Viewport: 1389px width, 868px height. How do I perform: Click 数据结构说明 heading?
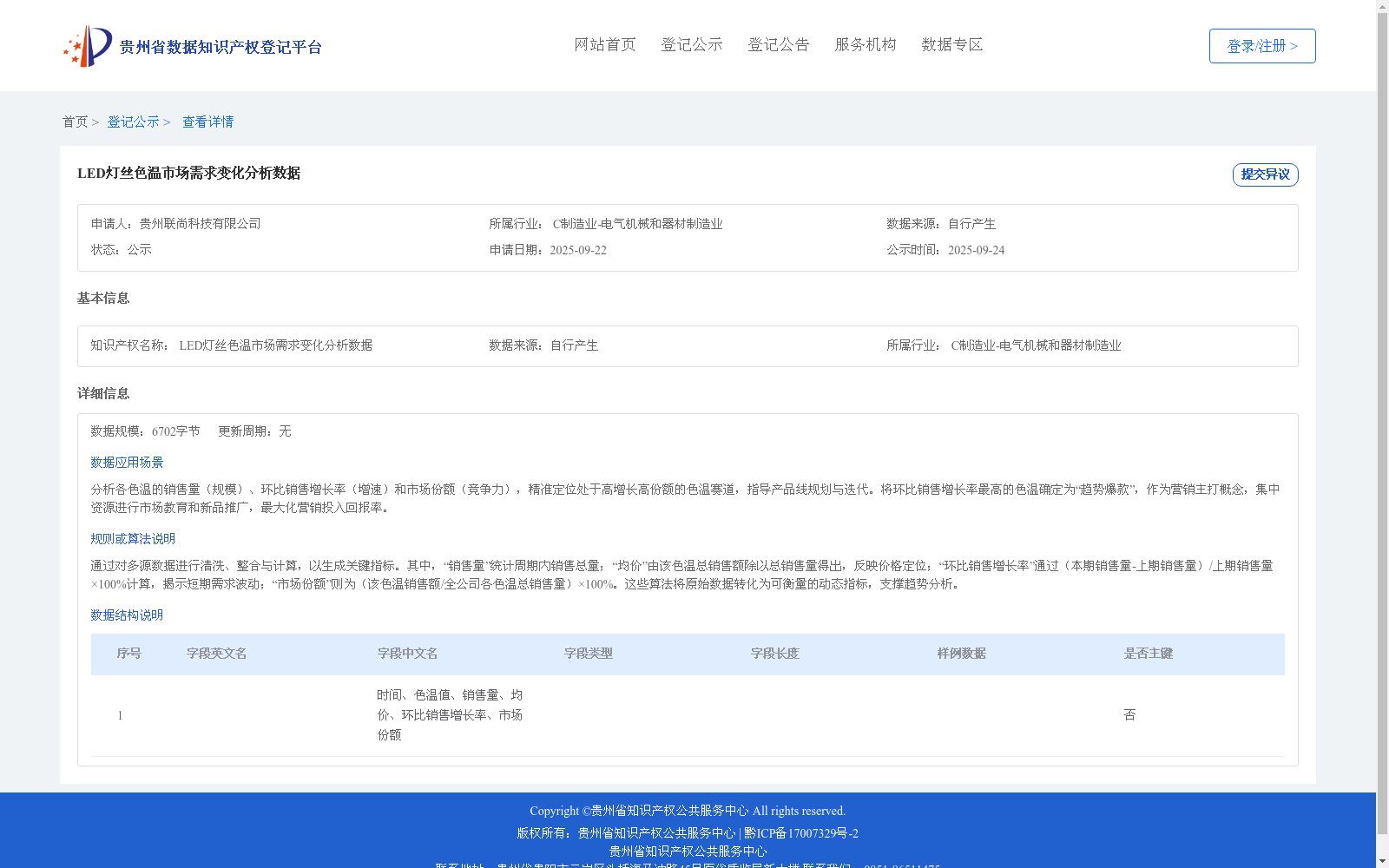(127, 615)
